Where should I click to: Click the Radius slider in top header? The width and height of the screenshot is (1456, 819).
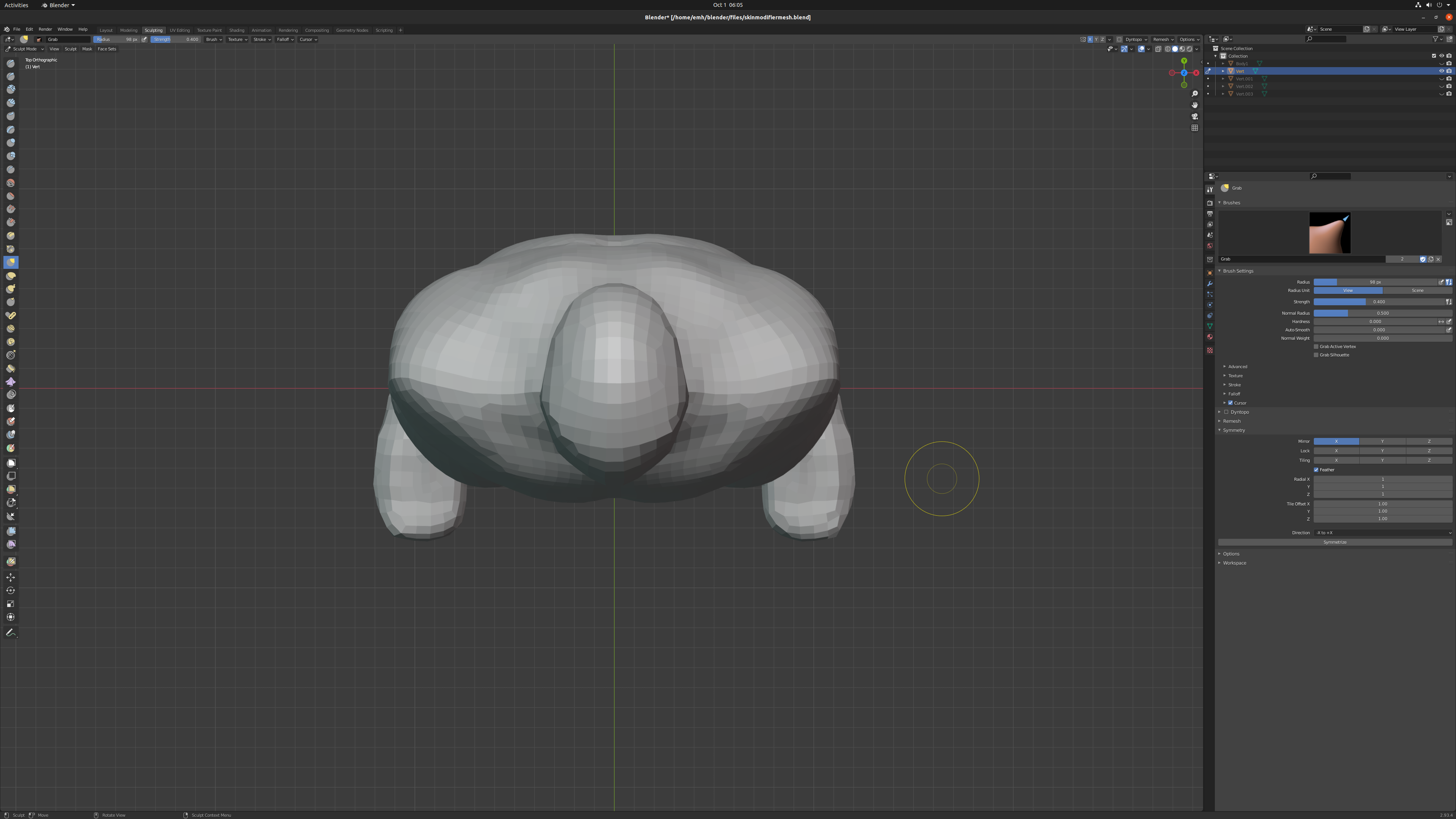(116, 39)
